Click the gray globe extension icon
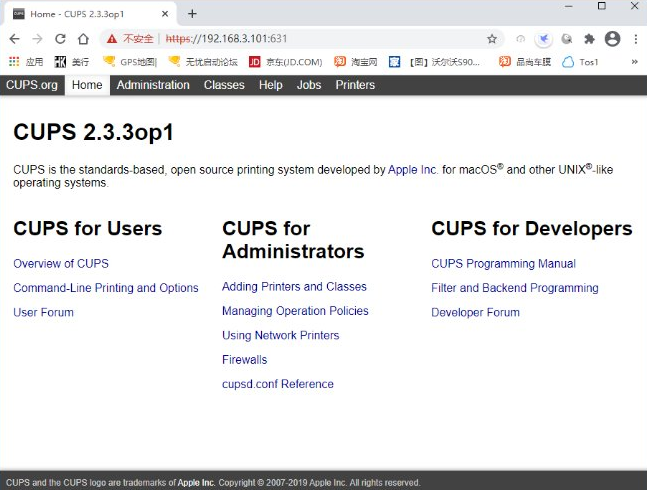 [567, 39]
